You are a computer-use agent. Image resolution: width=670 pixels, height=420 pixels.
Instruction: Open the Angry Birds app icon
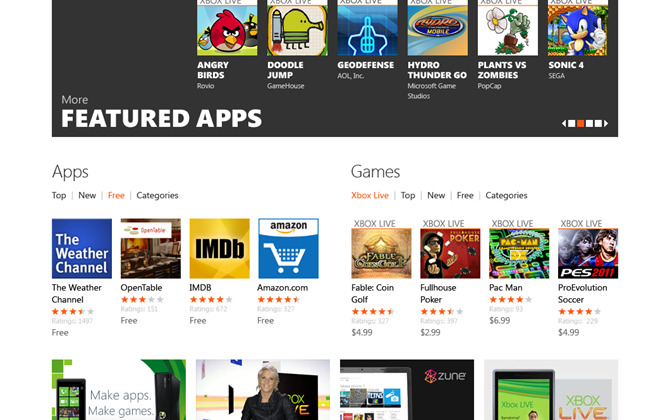coord(227,28)
